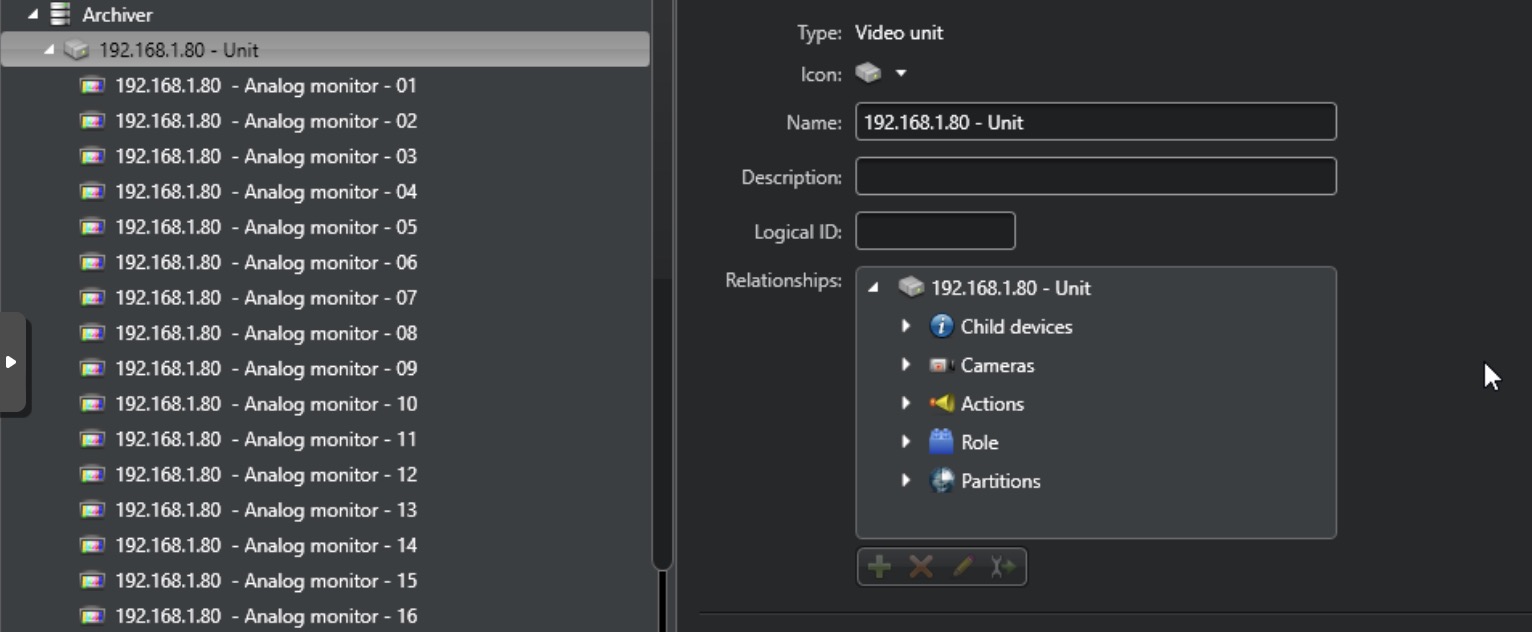Click the Actions megaphone icon

[x=941, y=403]
